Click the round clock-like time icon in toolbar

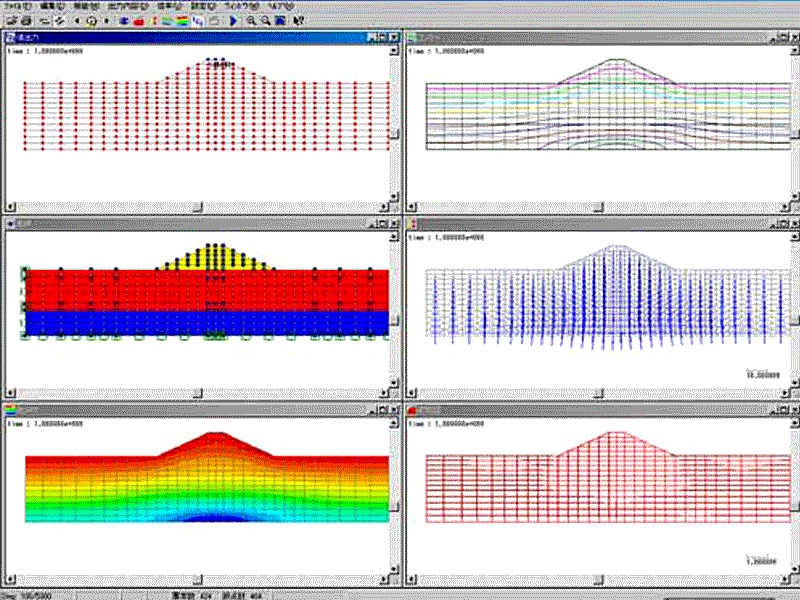(x=92, y=19)
